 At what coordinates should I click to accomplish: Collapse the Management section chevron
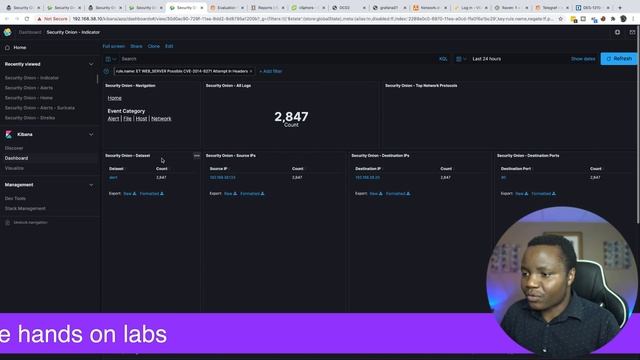point(91,185)
